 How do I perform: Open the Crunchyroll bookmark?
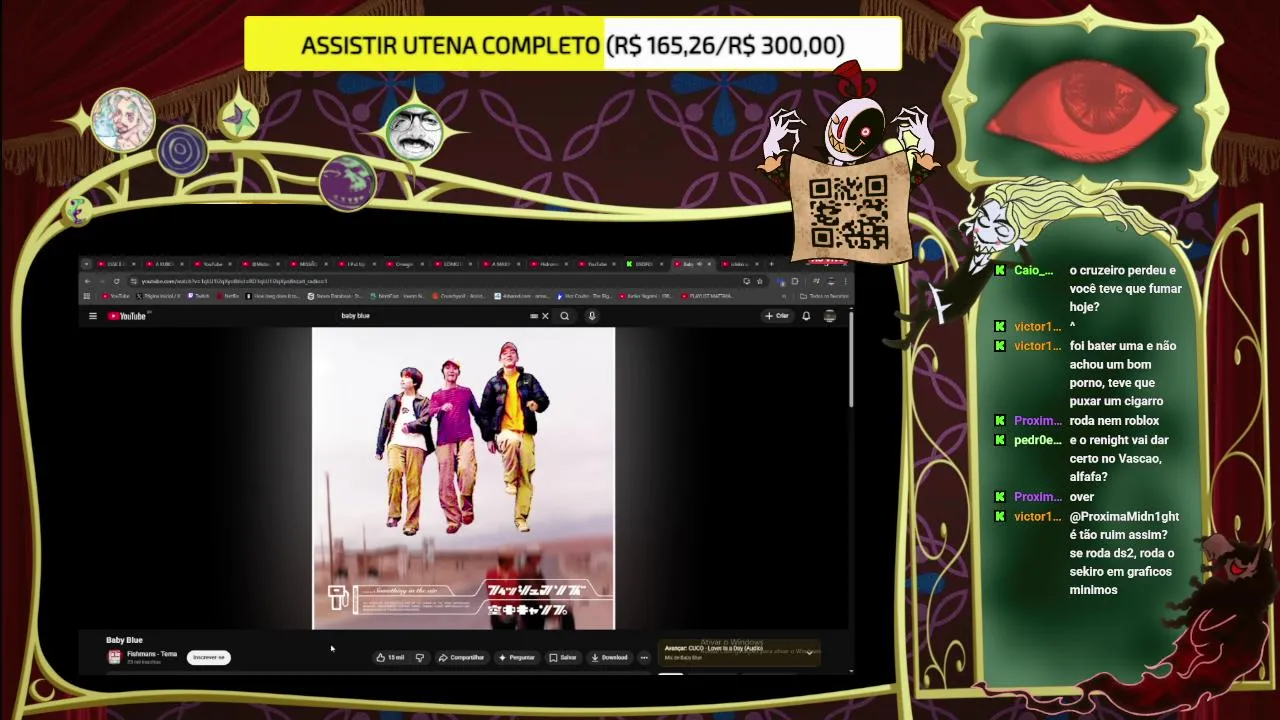pyautogui.click(x=459, y=296)
